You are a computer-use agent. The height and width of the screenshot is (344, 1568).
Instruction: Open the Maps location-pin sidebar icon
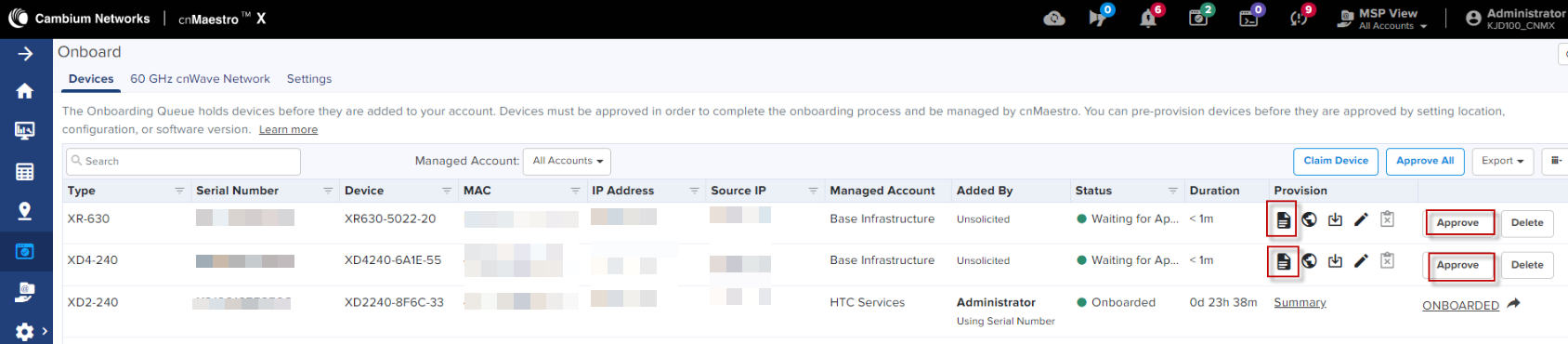(x=25, y=211)
